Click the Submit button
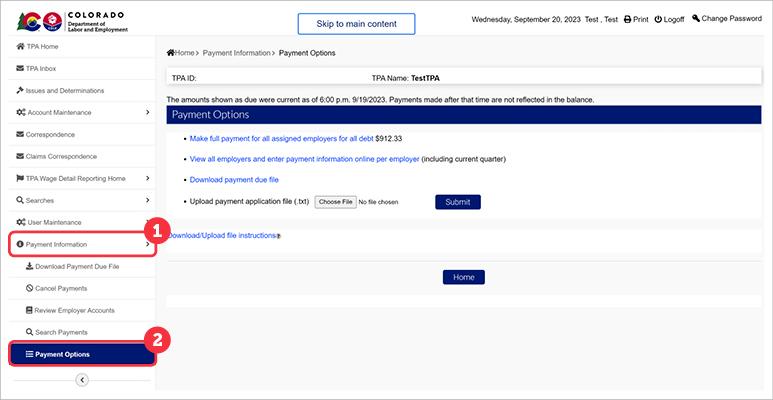 458,201
